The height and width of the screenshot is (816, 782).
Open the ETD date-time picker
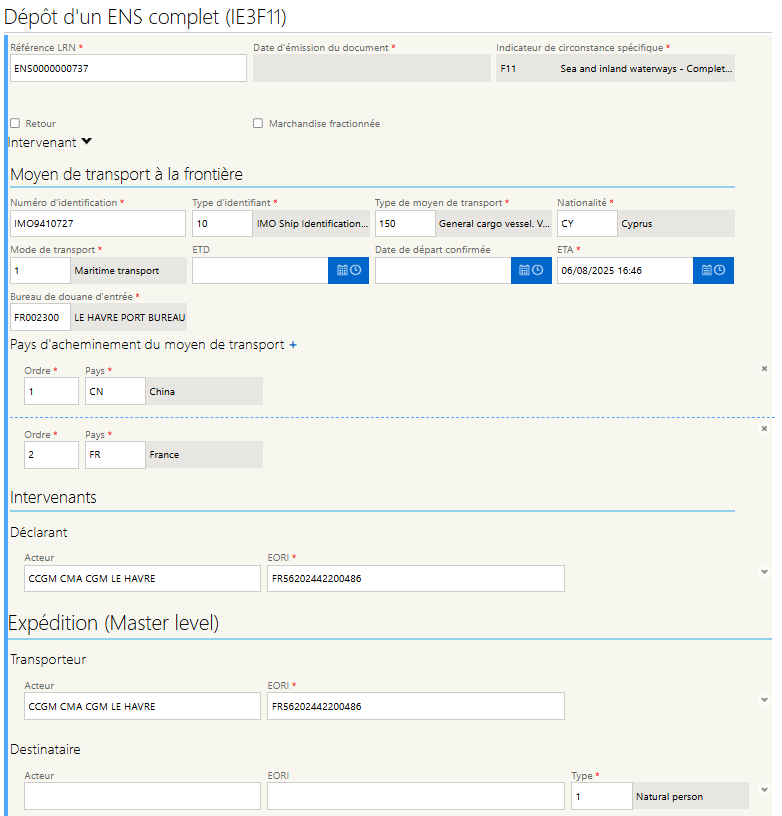(348, 270)
